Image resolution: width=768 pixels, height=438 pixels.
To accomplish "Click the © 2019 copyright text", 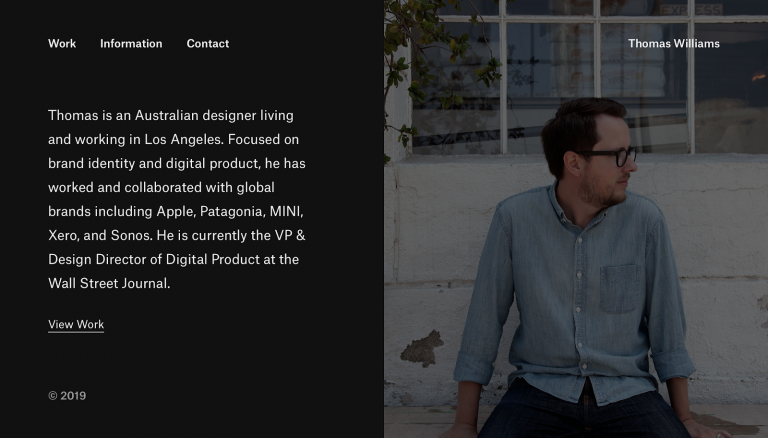I will point(67,396).
